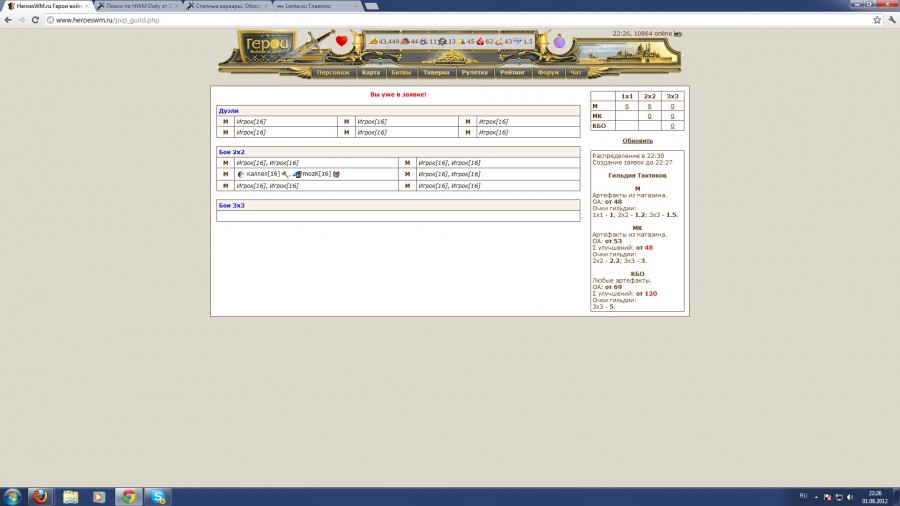Open the Персонаж menu
Screen dimensions: 900x506
tap(333, 73)
